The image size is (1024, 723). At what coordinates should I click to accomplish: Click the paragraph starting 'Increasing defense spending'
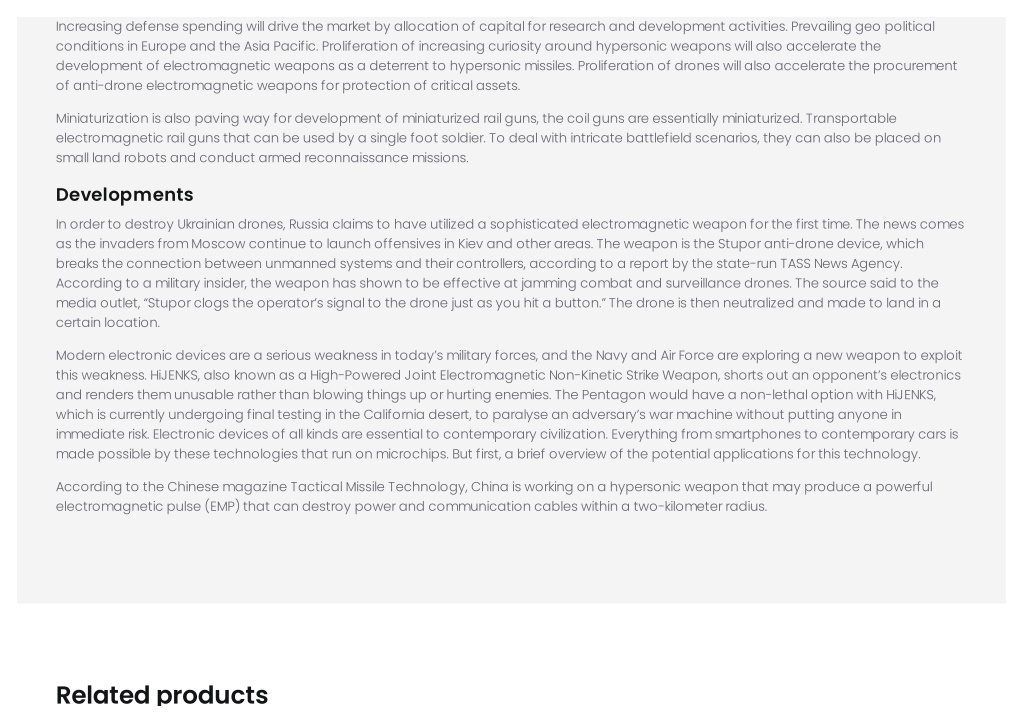click(508, 56)
